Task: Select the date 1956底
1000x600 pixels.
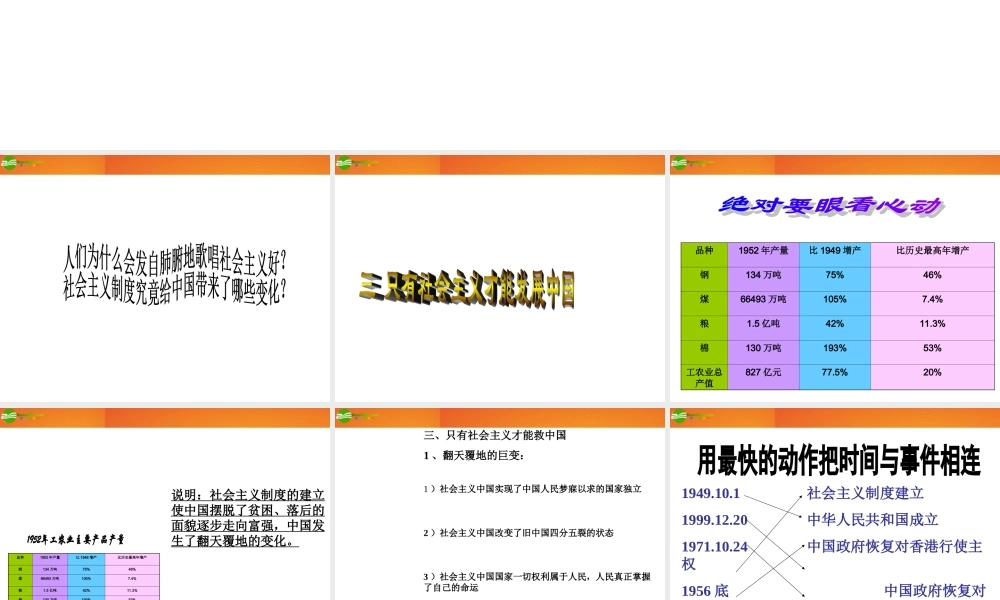Action: (705, 590)
